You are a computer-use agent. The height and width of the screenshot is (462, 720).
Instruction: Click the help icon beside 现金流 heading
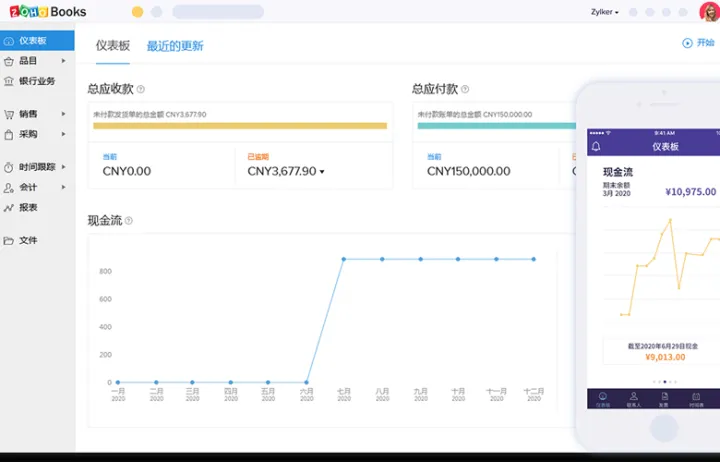point(129,221)
